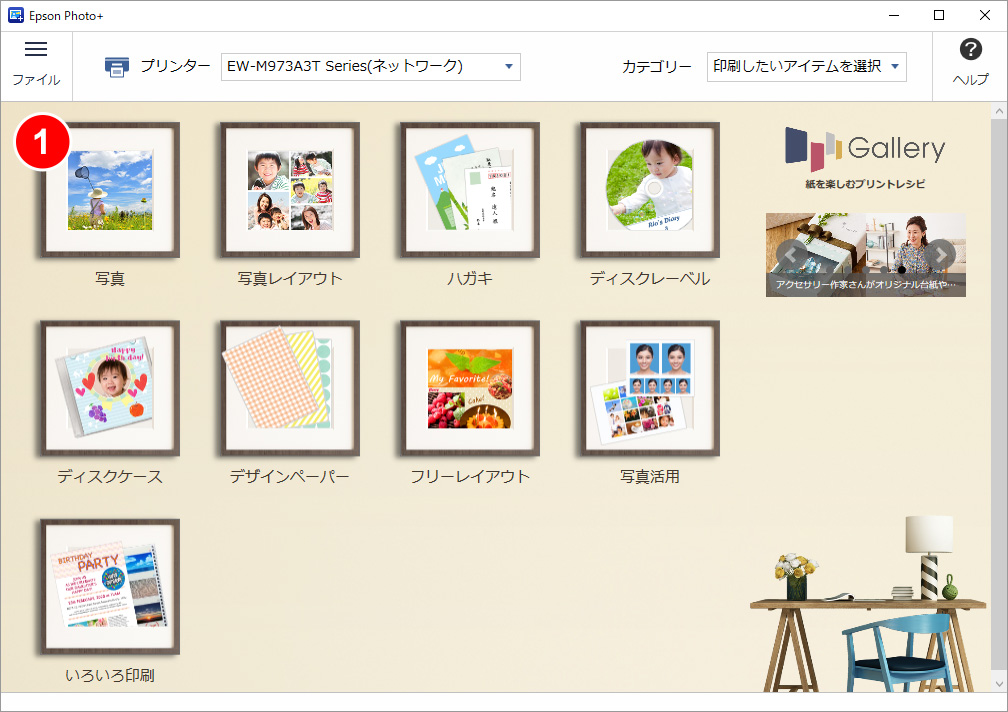Open the Gallery accessory artist banner image
Screen dimensions: 1008x712
(865, 250)
